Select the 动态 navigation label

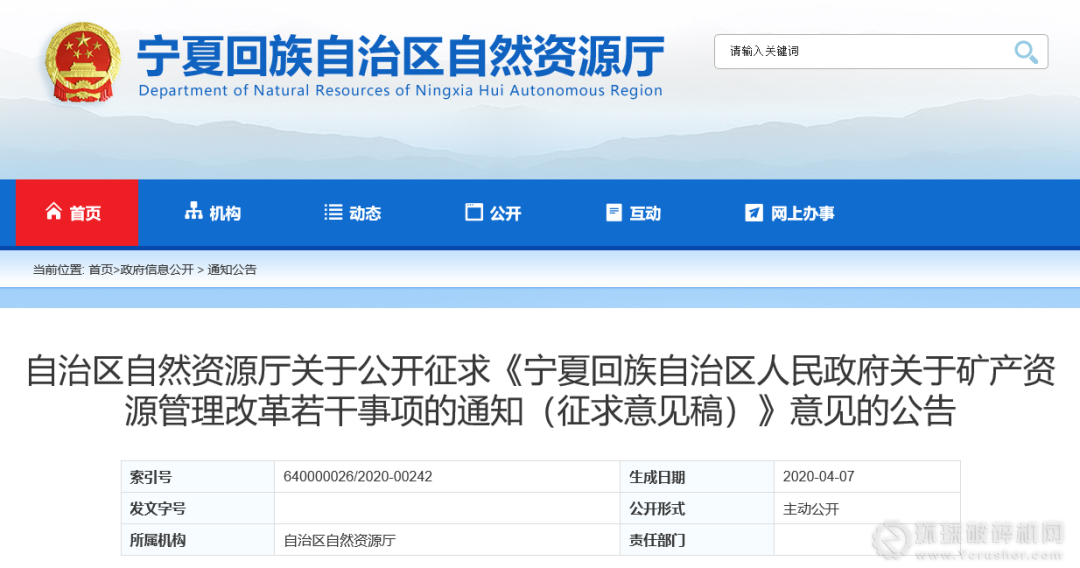coord(365,213)
